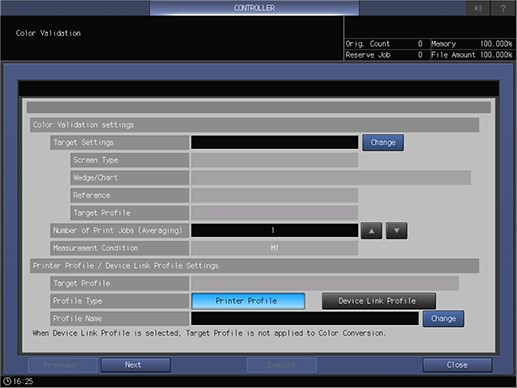Click the Memory 100.000% indicator
Screen dimensions: 517x388
[472, 44]
